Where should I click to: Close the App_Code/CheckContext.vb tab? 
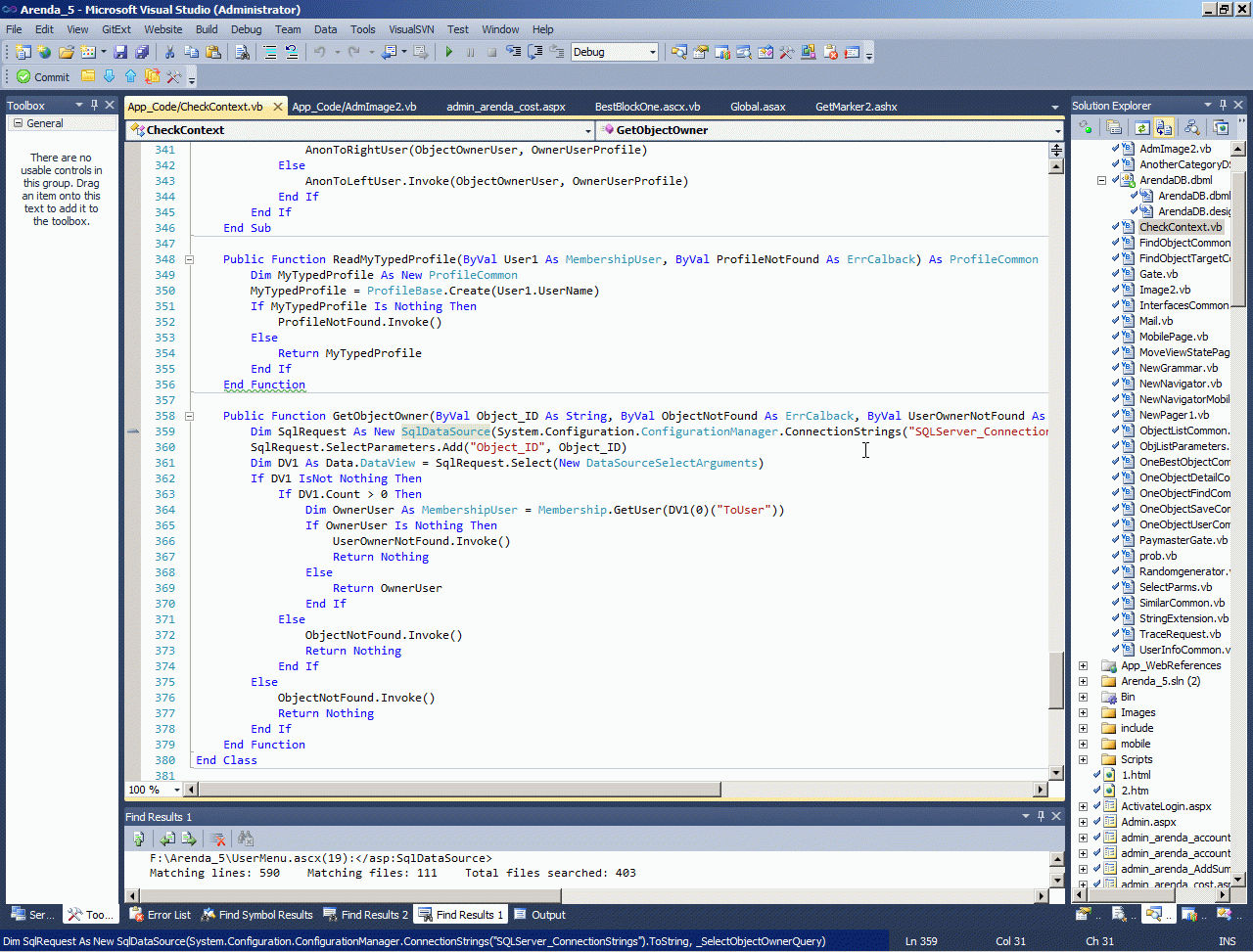coord(277,107)
